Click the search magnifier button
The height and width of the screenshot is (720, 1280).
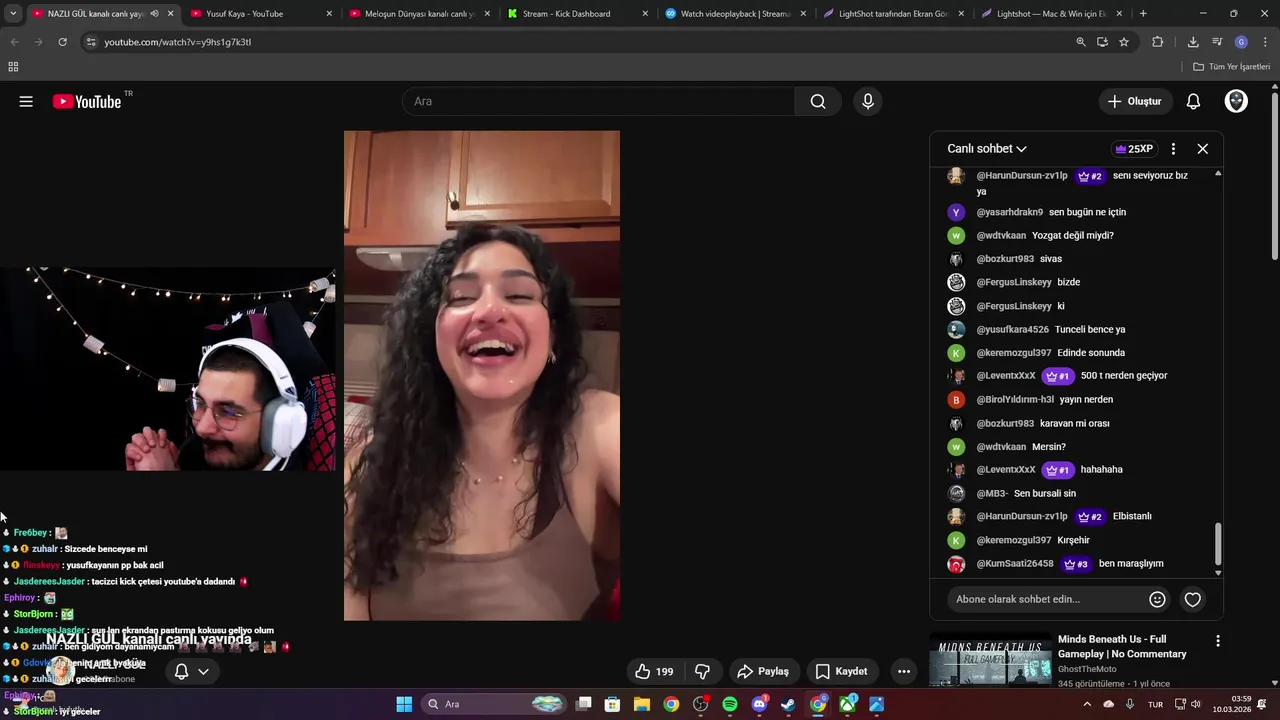point(818,101)
